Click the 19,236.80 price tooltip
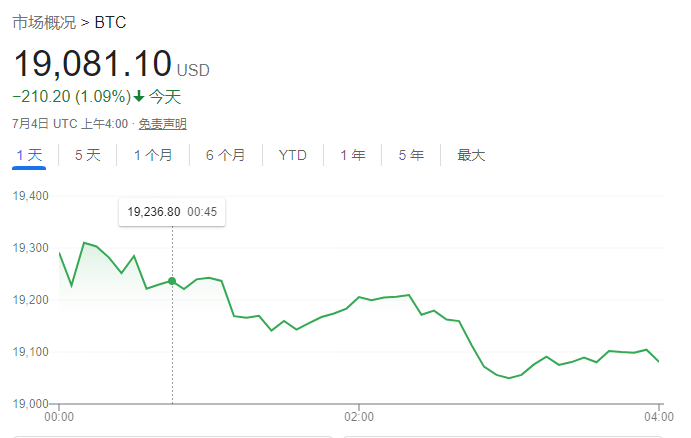691x438 pixels. (172, 211)
